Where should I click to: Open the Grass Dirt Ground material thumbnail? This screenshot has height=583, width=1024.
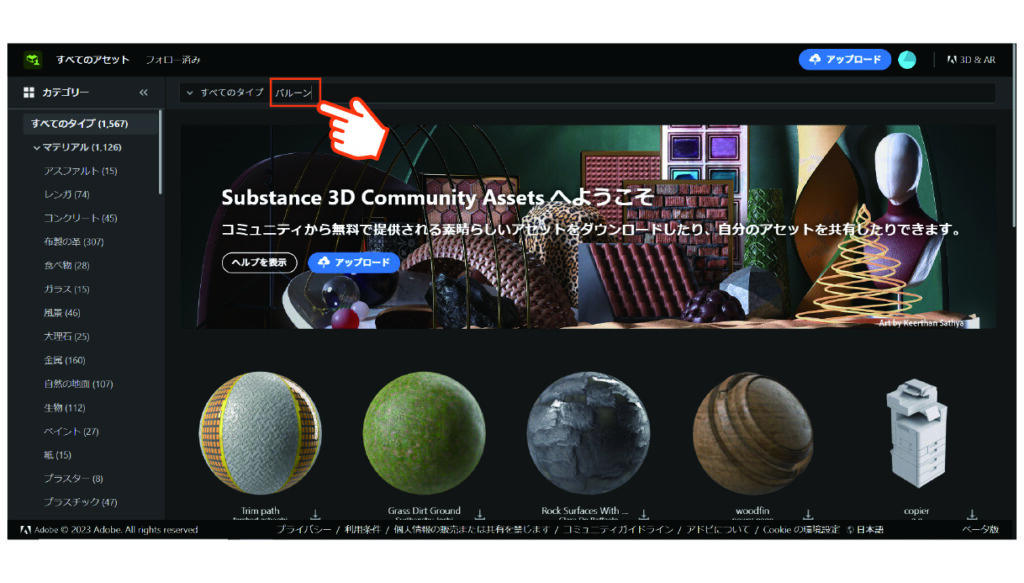tap(424, 433)
